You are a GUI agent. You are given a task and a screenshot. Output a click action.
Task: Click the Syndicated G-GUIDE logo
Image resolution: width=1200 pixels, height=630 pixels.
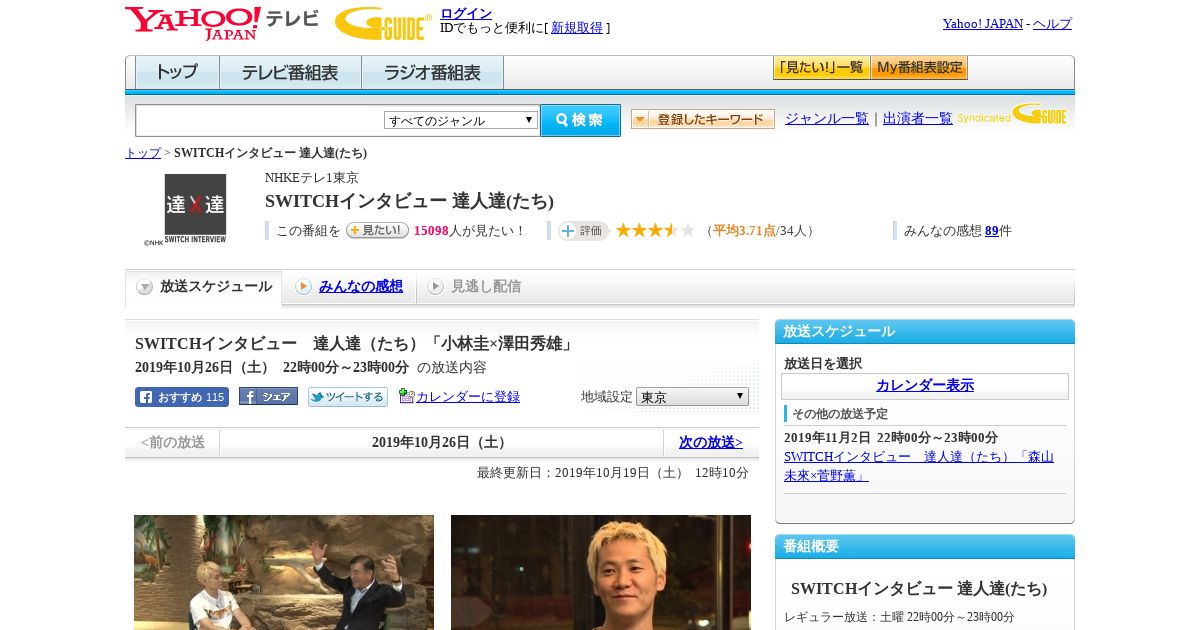click(x=1012, y=114)
